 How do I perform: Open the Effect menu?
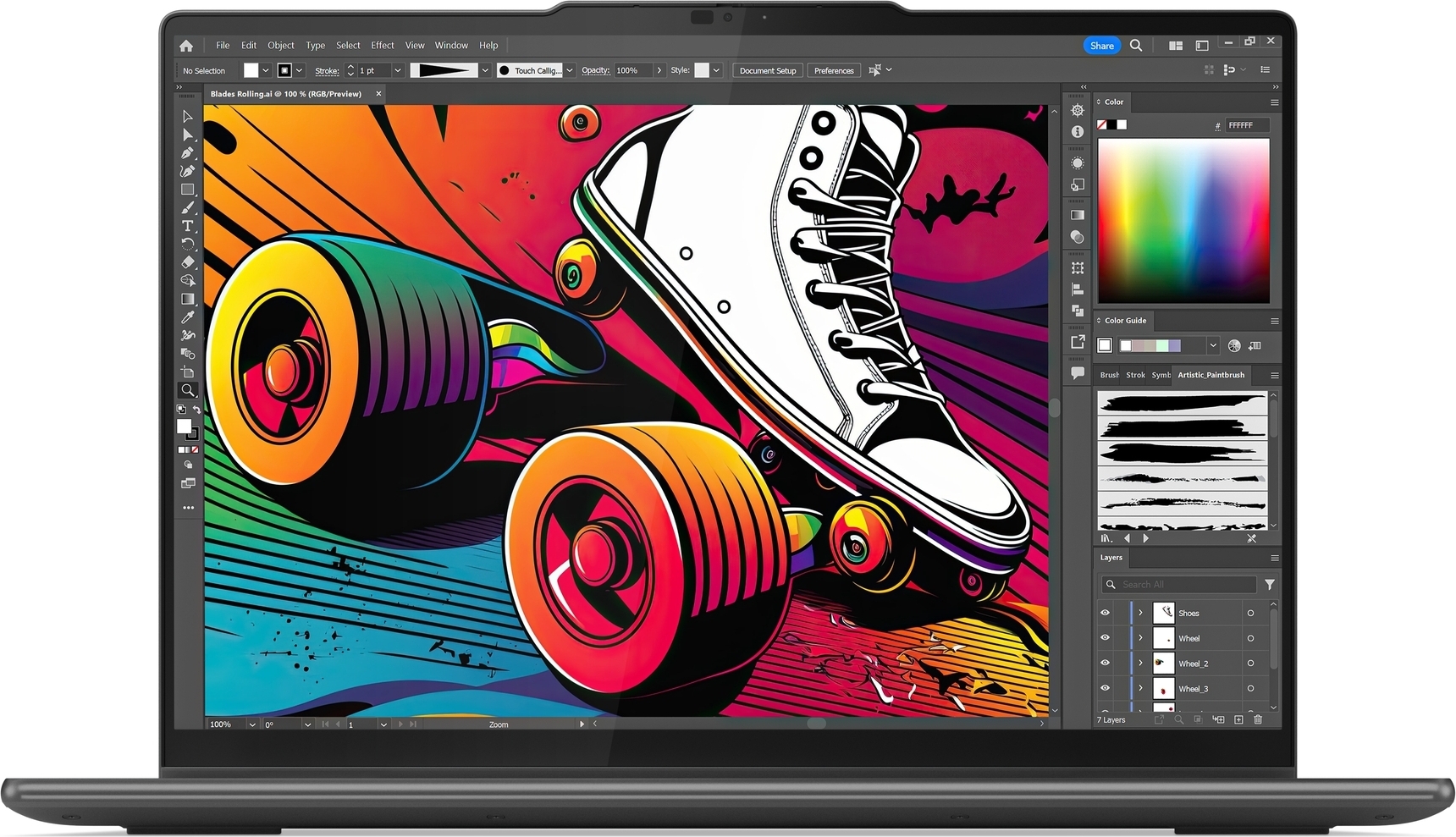[382, 45]
